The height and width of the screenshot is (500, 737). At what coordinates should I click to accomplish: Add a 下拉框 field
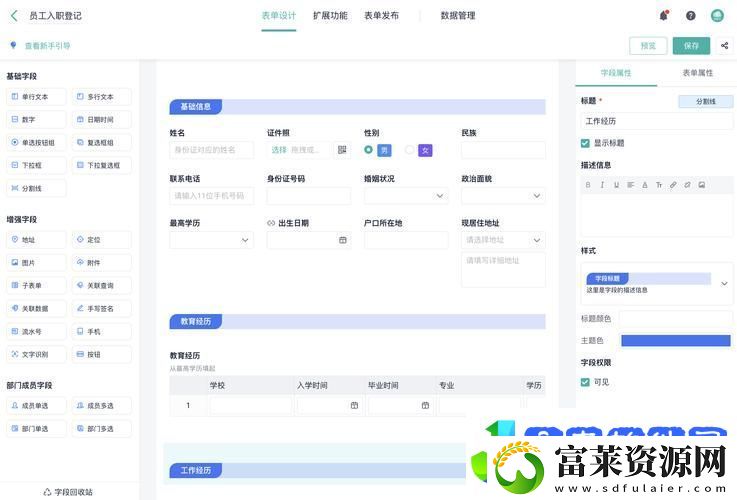tap(36, 165)
